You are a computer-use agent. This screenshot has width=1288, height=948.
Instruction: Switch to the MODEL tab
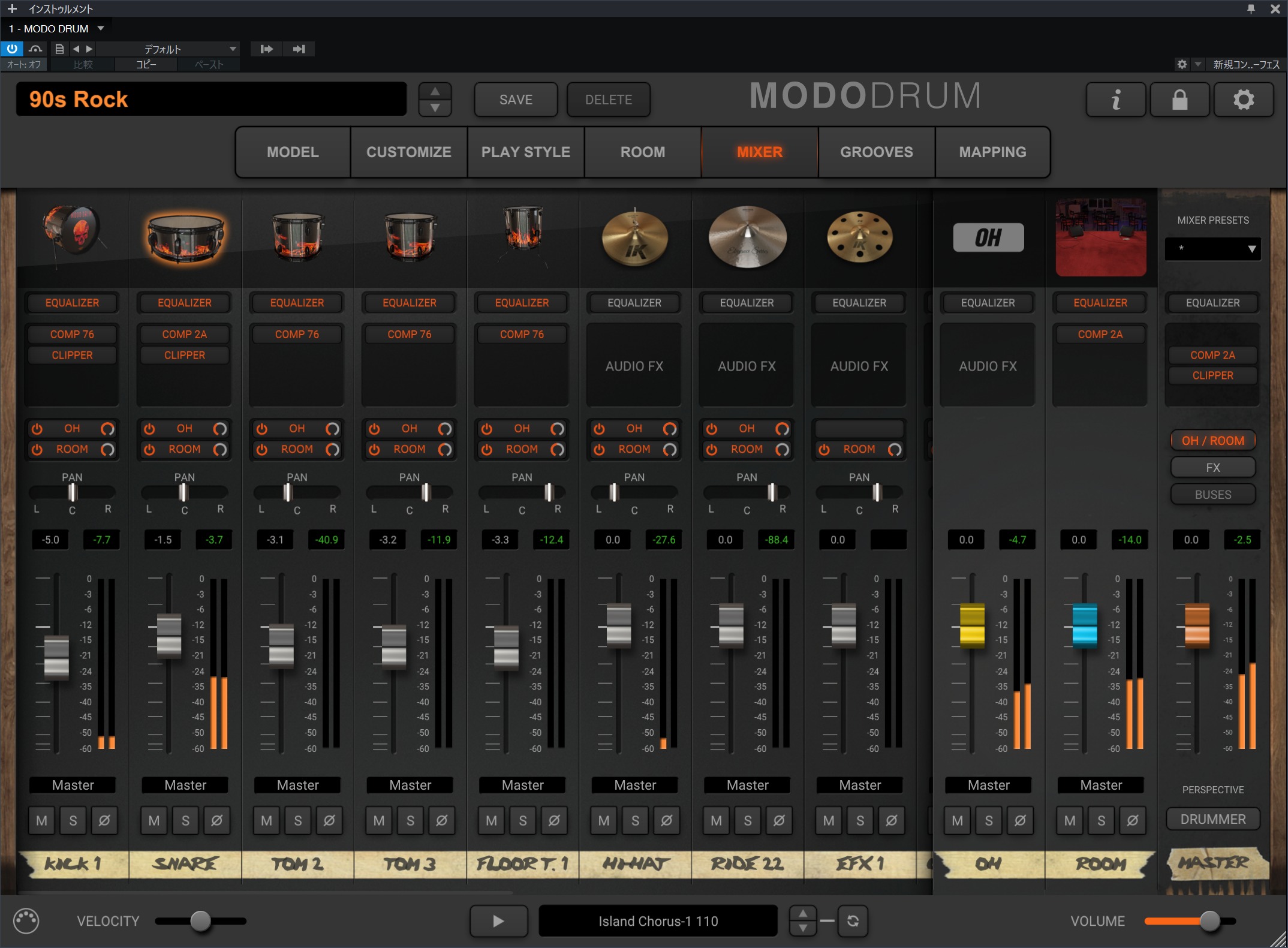293,152
